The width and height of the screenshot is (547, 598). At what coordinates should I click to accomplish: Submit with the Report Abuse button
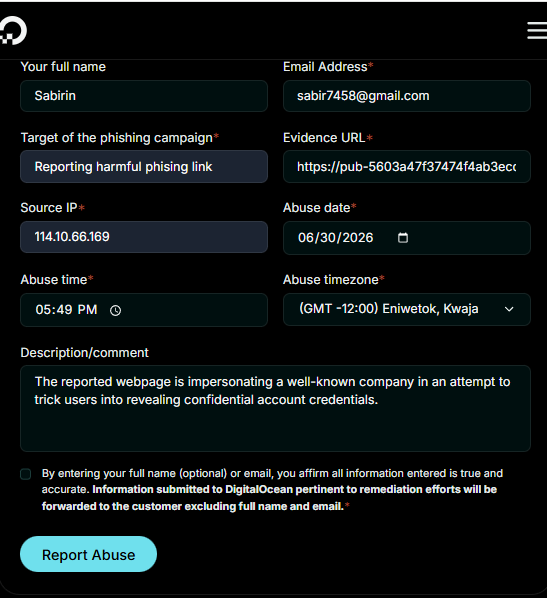[88, 554]
